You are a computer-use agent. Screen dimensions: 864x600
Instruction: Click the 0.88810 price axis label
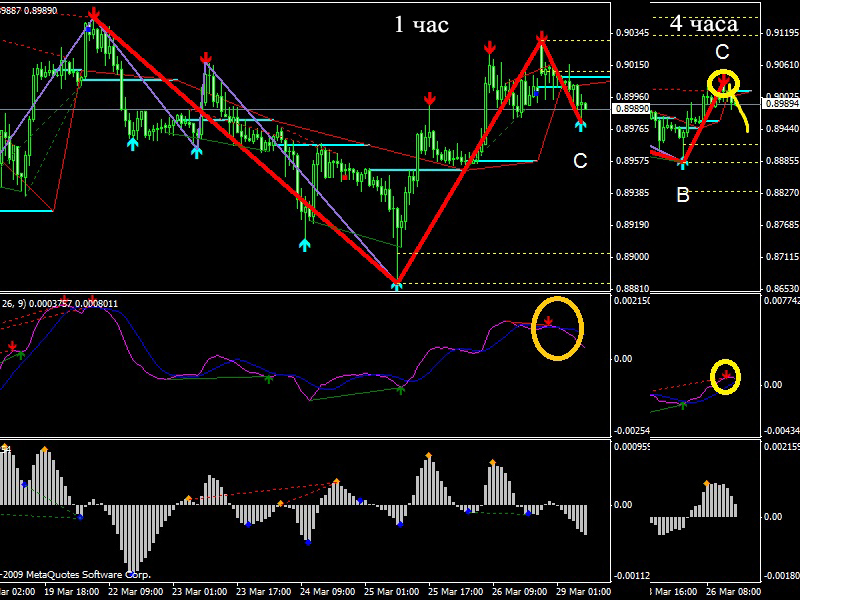(x=632, y=289)
